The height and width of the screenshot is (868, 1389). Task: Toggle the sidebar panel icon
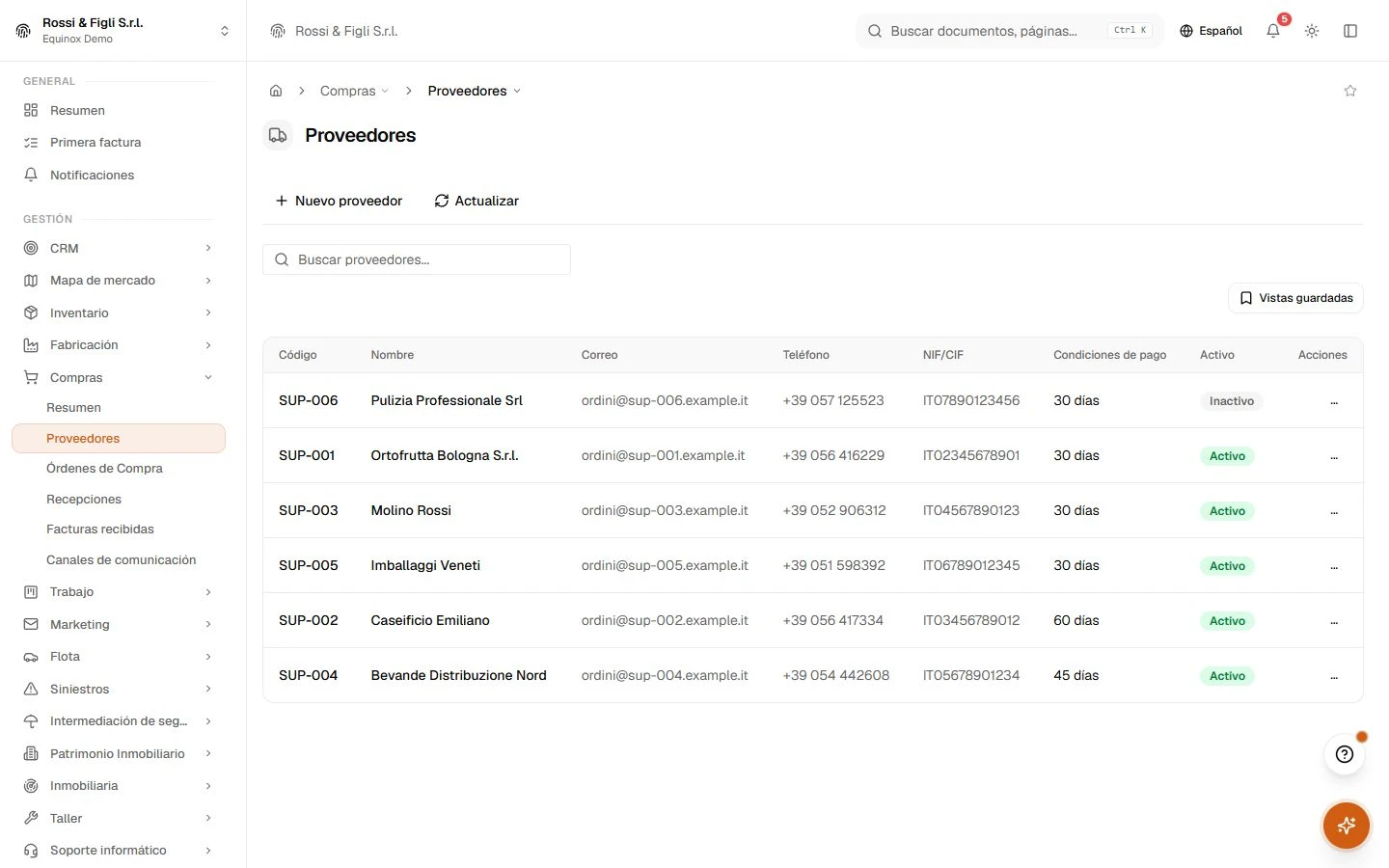click(x=1350, y=31)
